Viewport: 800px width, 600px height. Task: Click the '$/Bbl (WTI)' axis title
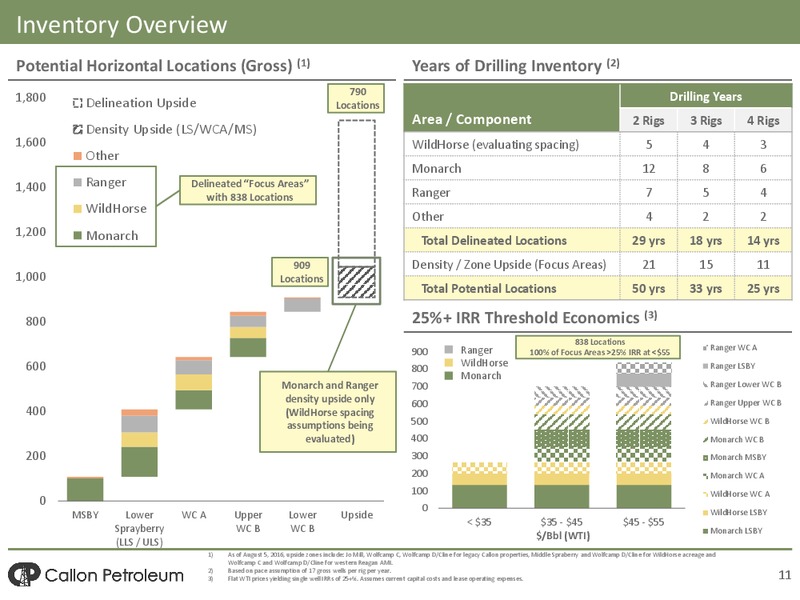click(x=563, y=535)
